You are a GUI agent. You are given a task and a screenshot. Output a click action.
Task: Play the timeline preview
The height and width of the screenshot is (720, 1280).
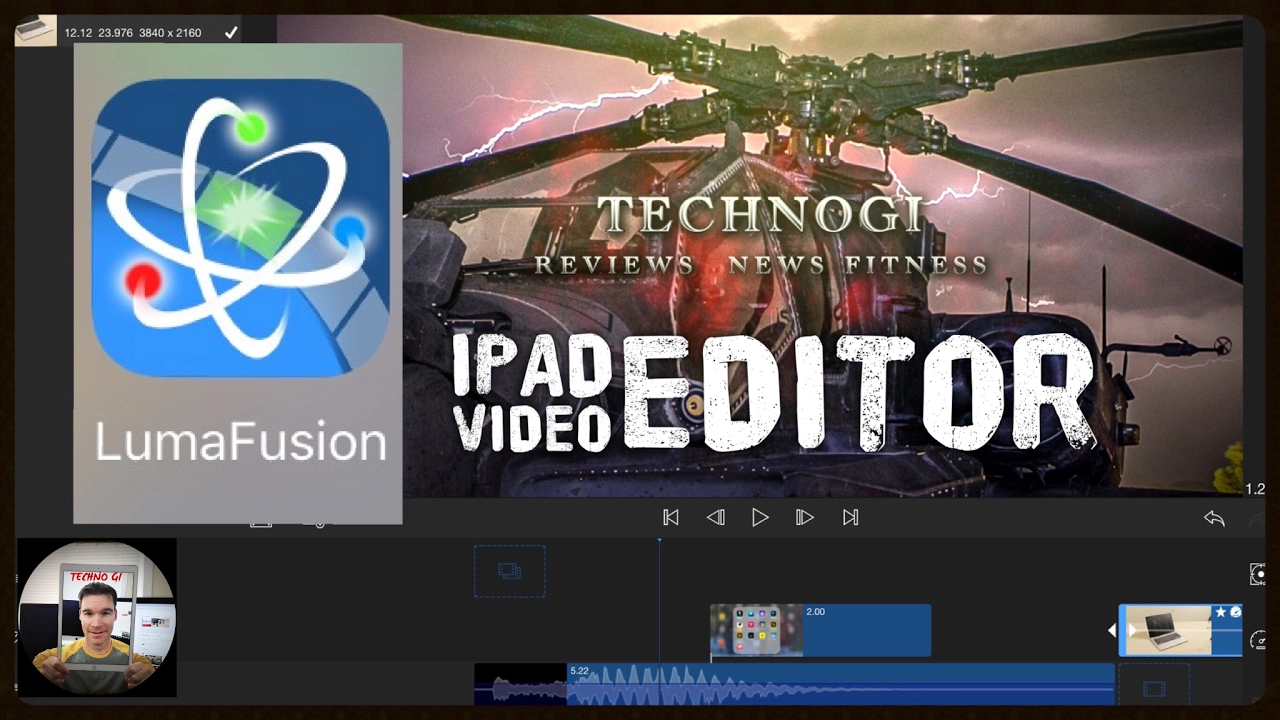(760, 517)
